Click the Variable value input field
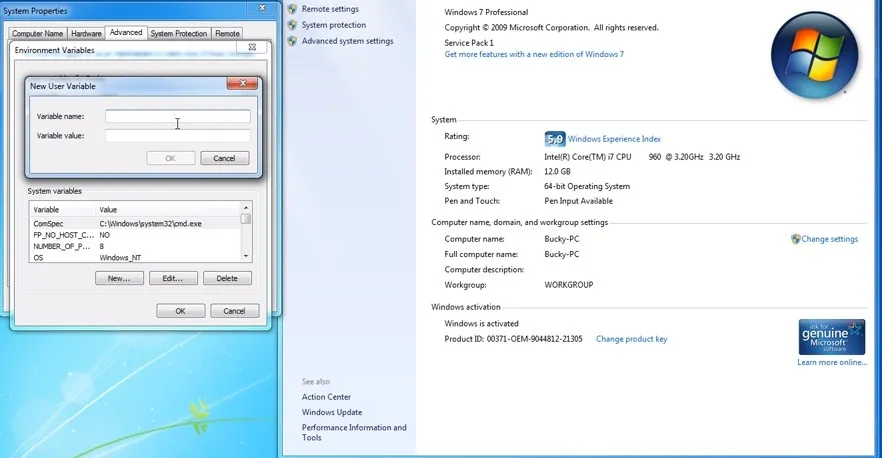This screenshot has height=458, width=882. point(178,136)
